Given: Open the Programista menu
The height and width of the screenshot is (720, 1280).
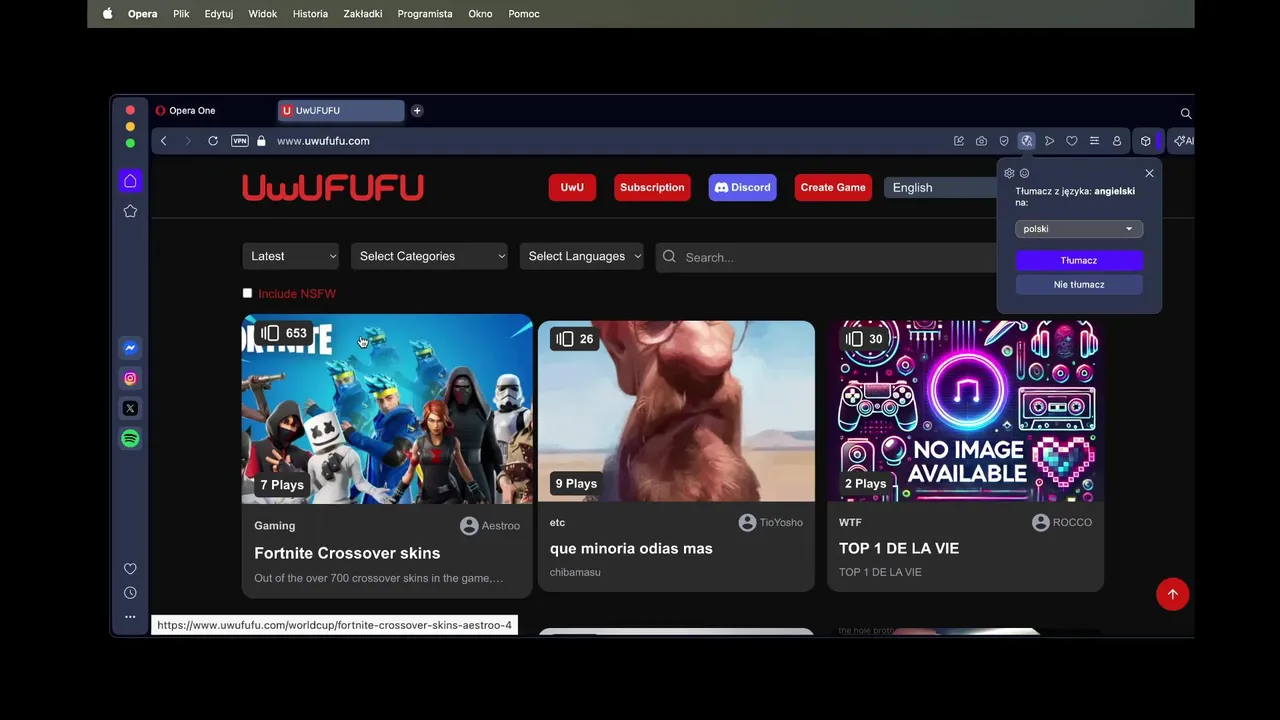Looking at the screenshot, I should click(x=425, y=14).
